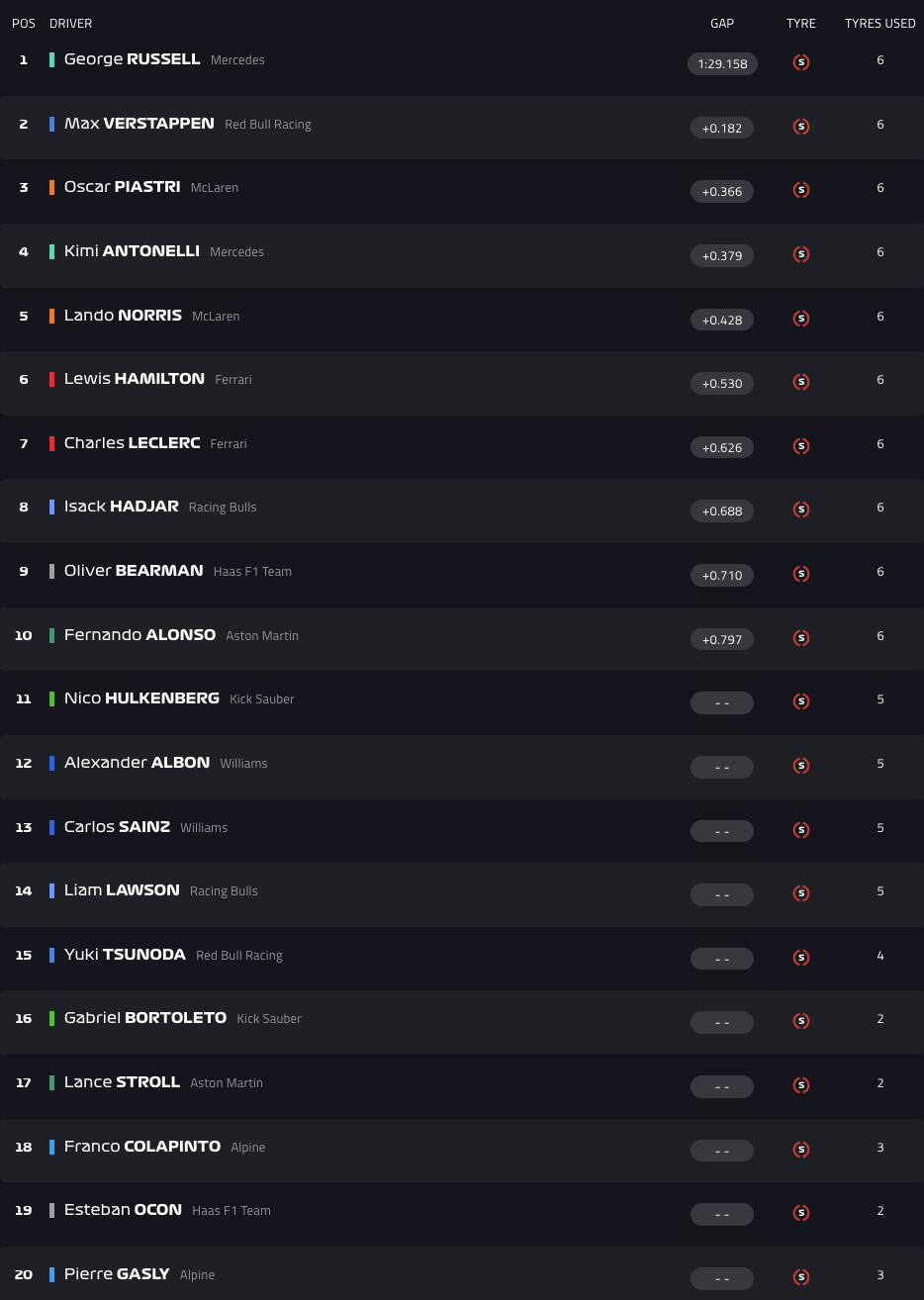The height and width of the screenshot is (1300, 924).
Task: Open George Russell driver name
Action: [x=132, y=59]
